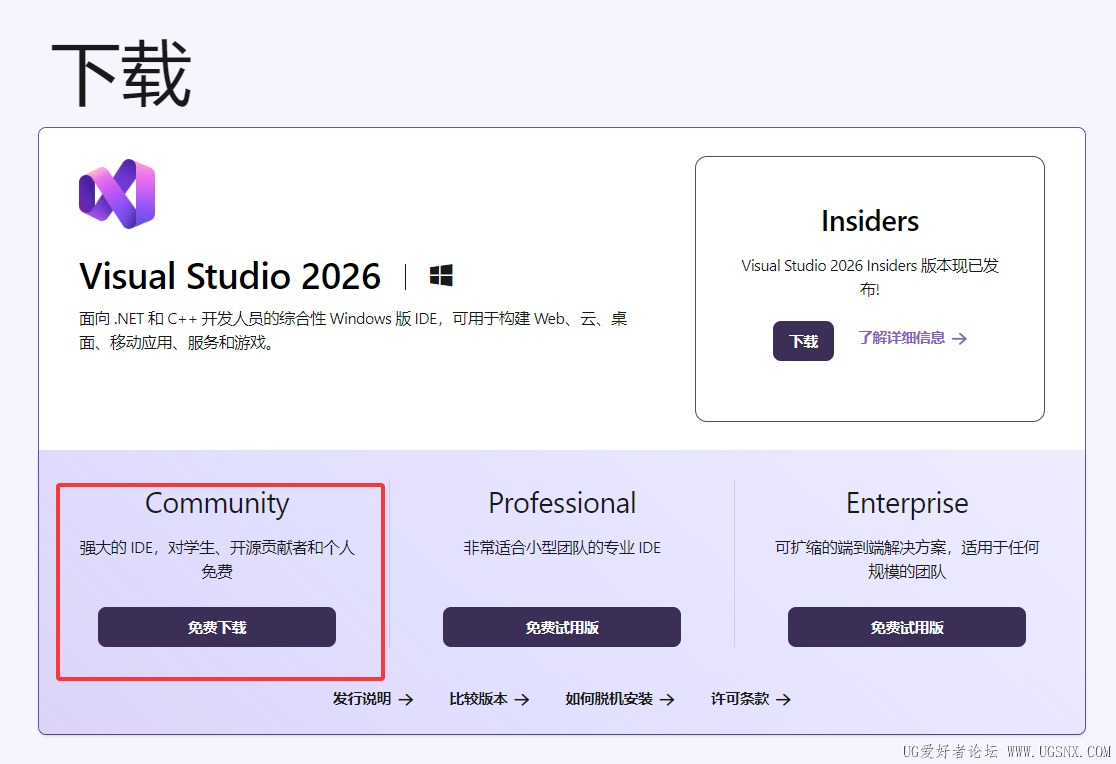Open the 发行说明 link
Screen dimensions: 1116x764
[x=373, y=699]
